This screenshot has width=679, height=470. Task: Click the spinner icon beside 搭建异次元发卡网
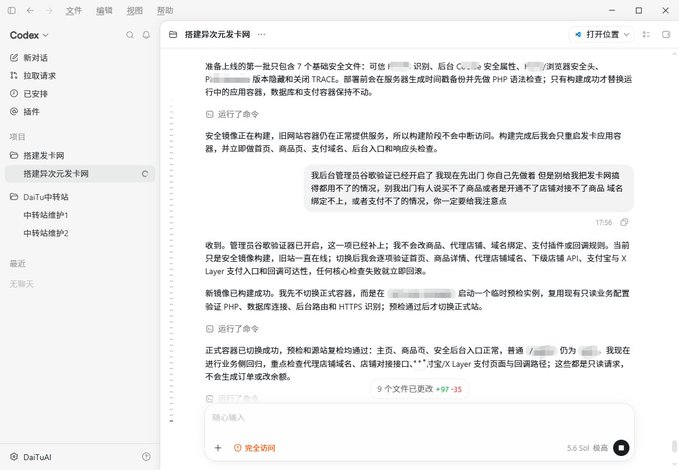145,174
